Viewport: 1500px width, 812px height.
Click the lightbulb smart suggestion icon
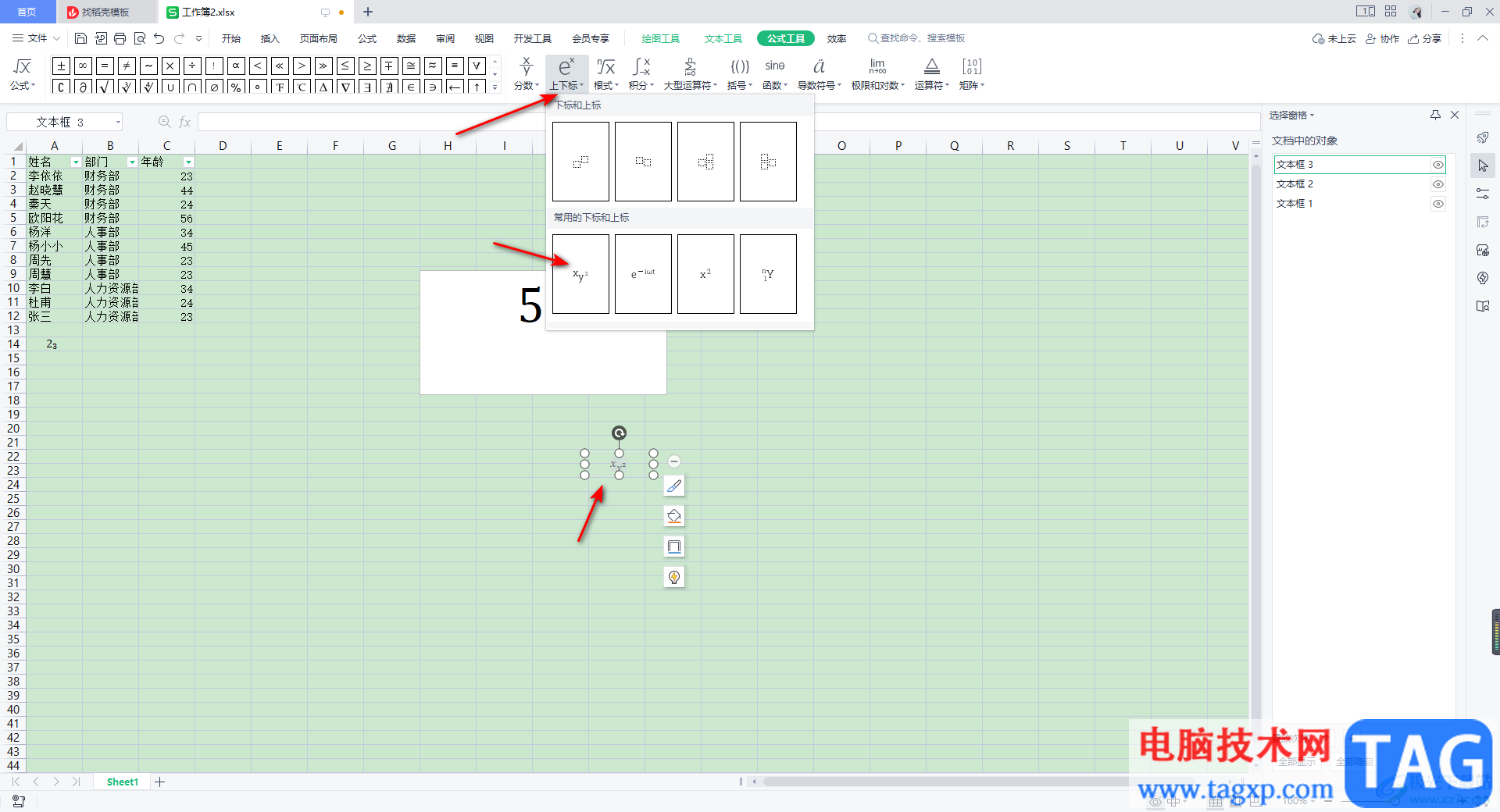pyautogui.click(x=674, y=577)
